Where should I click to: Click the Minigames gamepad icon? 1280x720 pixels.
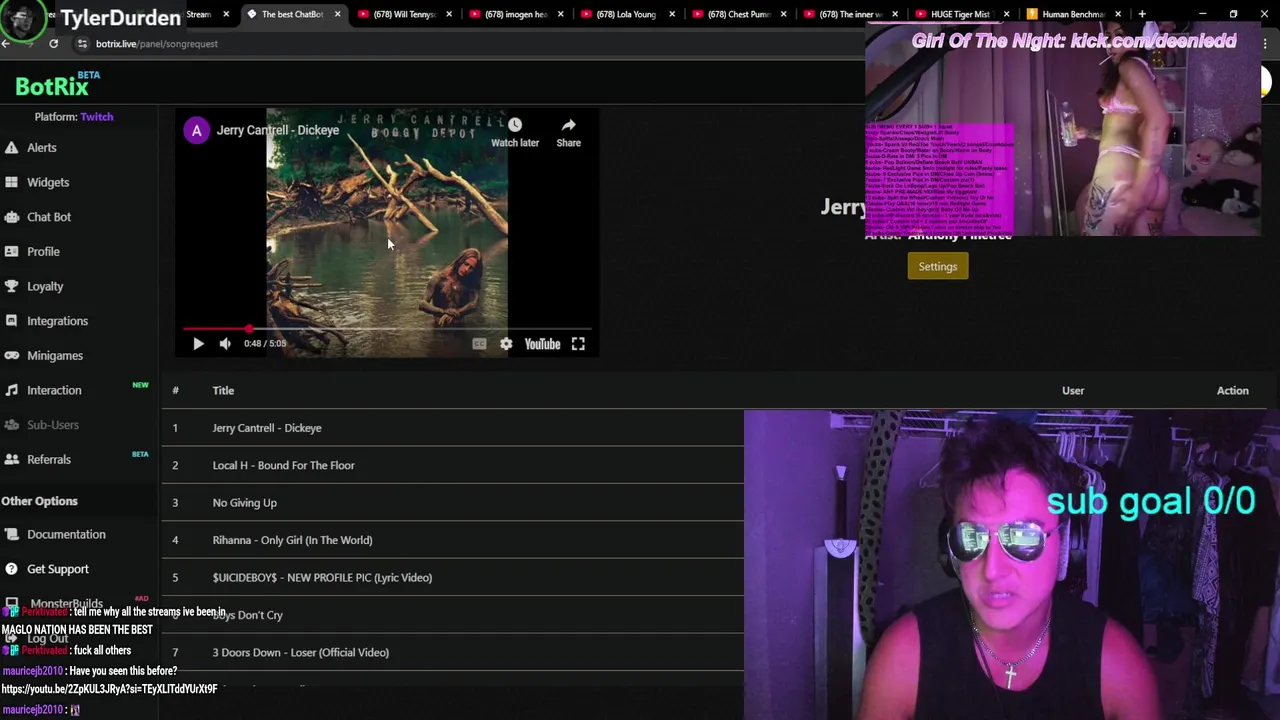point(11,356)
